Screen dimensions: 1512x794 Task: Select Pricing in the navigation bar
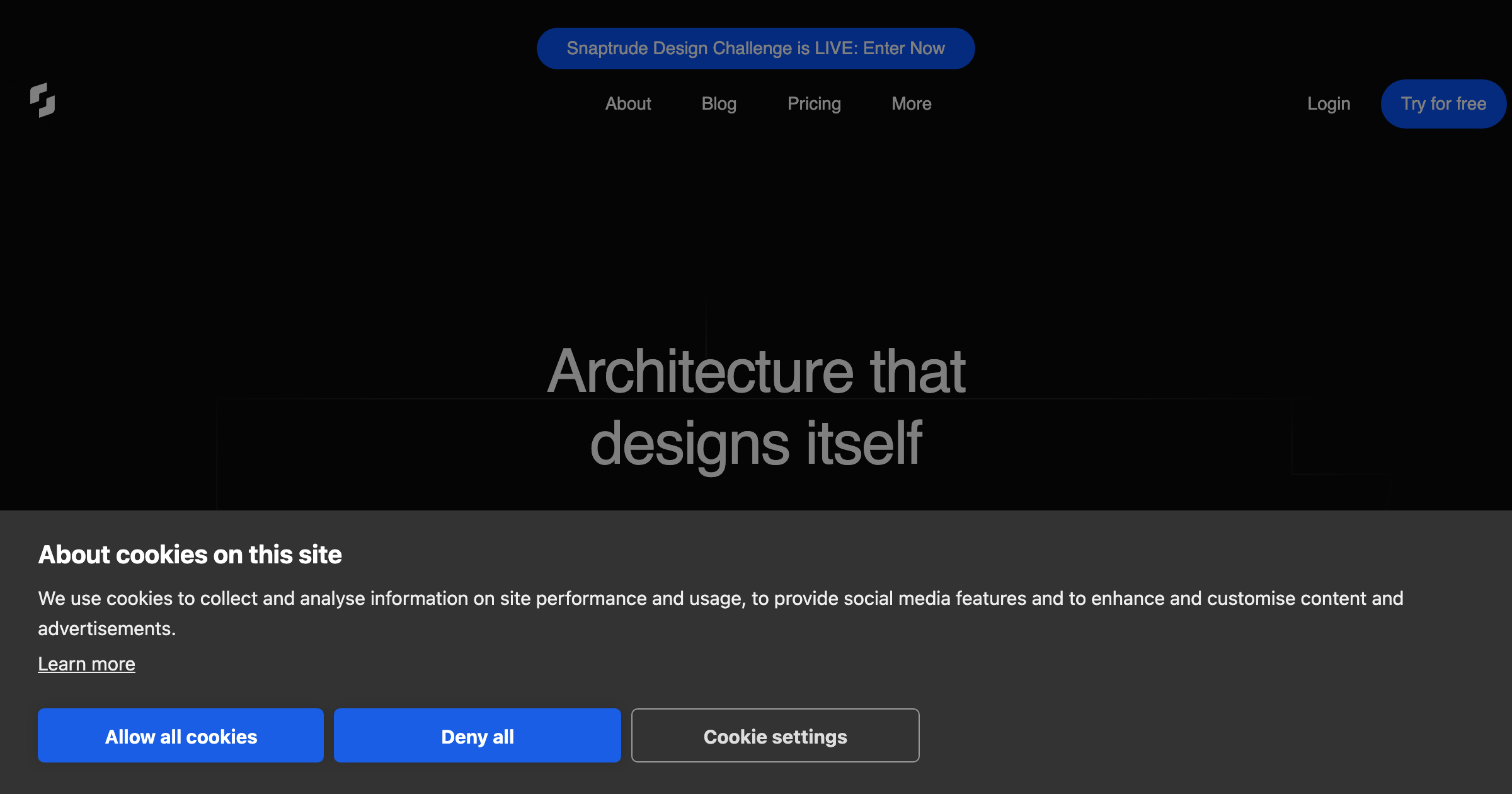click(x=814, y=104)
